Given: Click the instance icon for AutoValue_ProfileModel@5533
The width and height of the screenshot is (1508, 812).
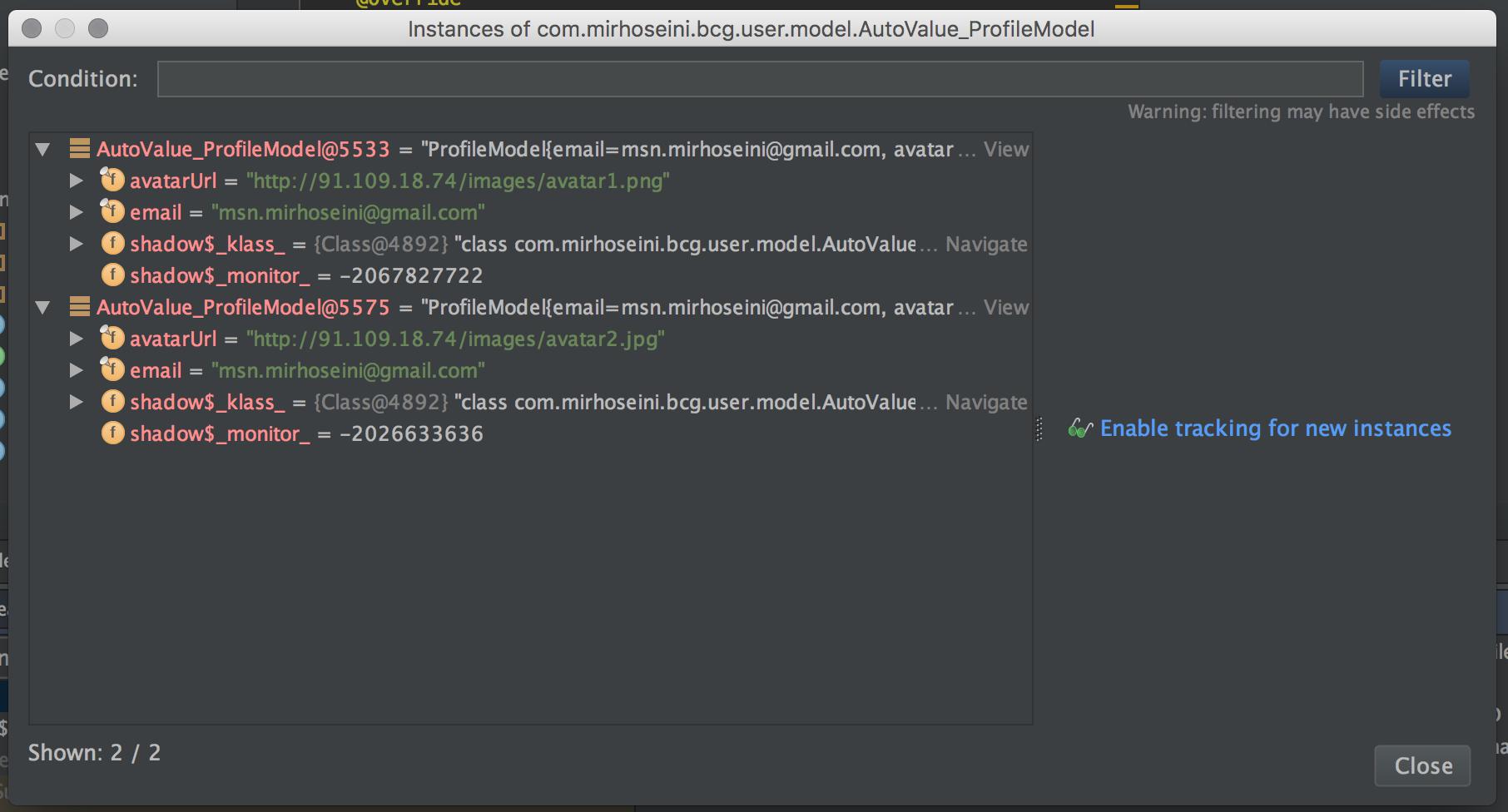Looking at the screenshot, I should coord(80,149).
